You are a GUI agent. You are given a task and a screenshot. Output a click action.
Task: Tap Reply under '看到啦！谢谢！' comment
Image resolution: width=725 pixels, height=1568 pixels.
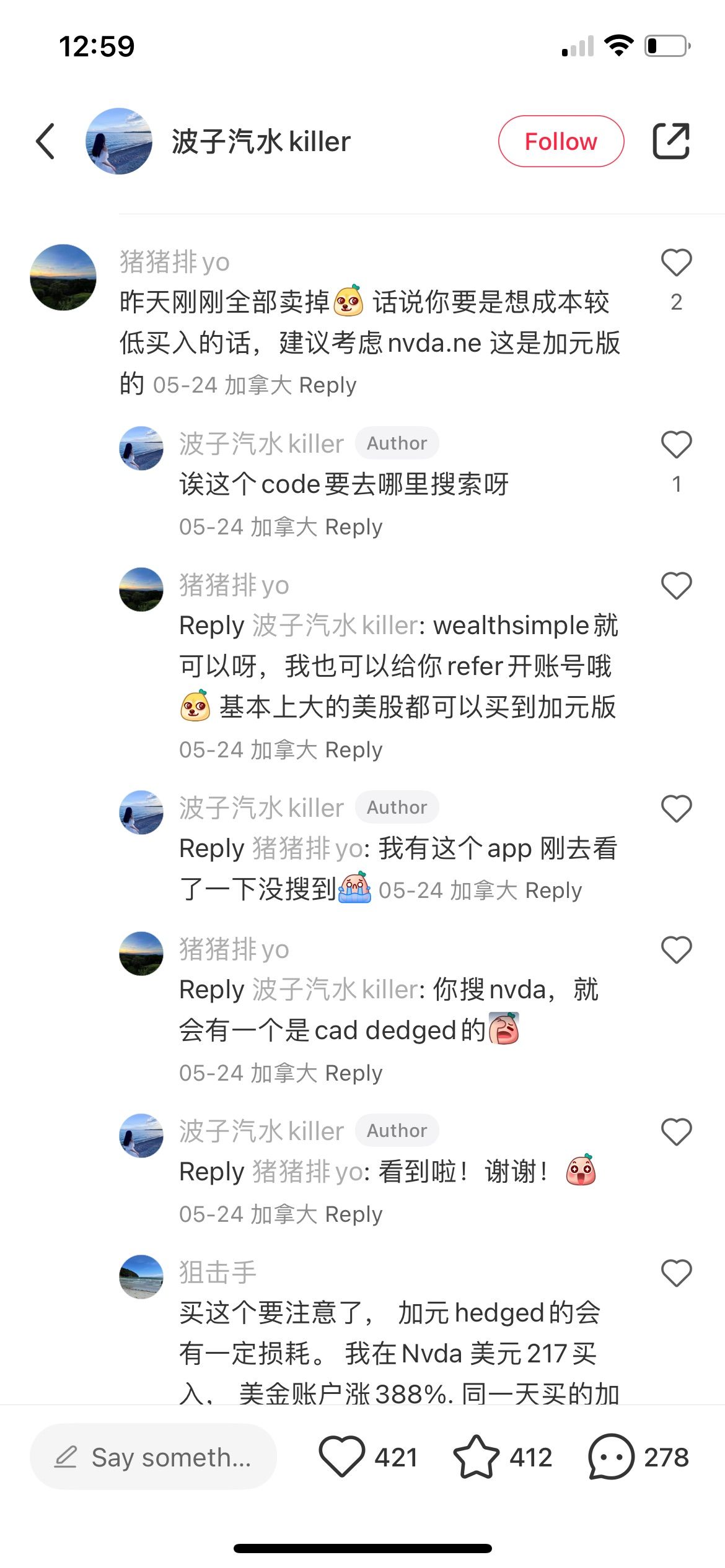pos(353,1214)
